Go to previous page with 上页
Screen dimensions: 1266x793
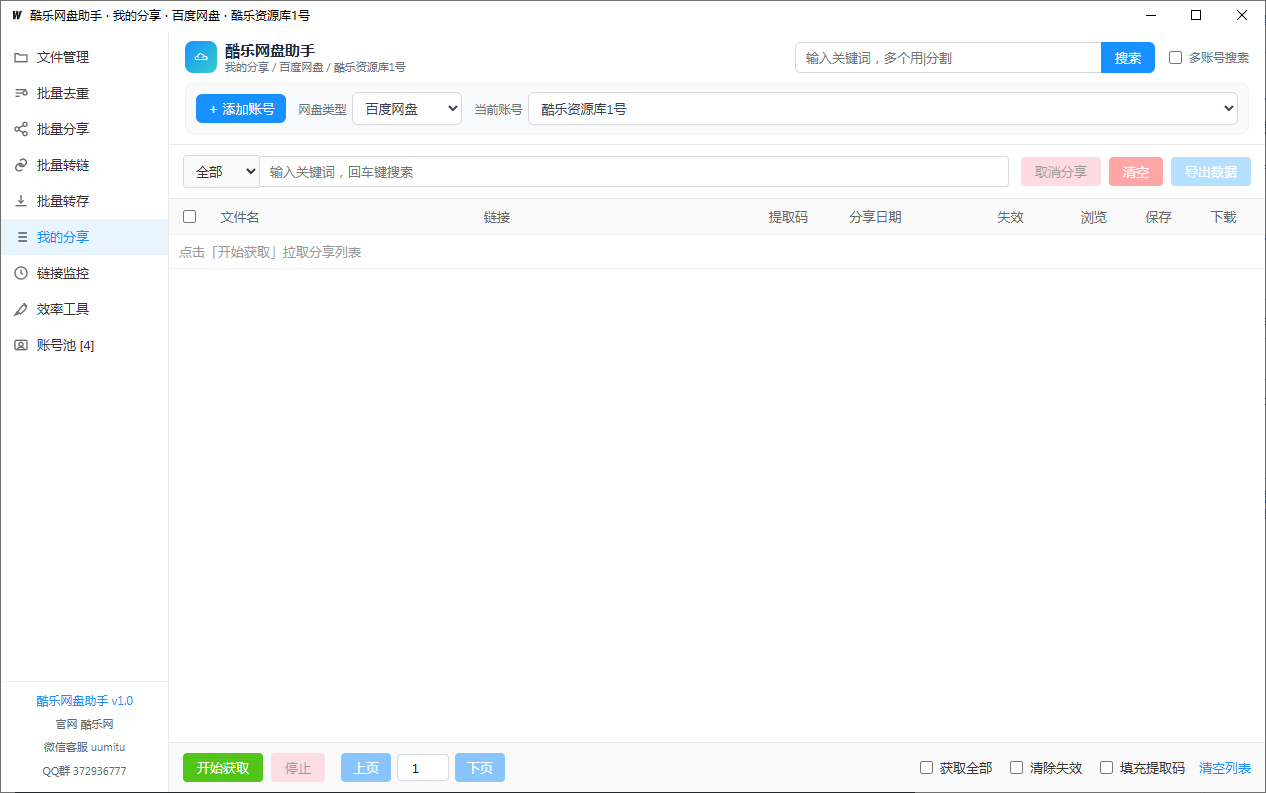coord(366,768)
